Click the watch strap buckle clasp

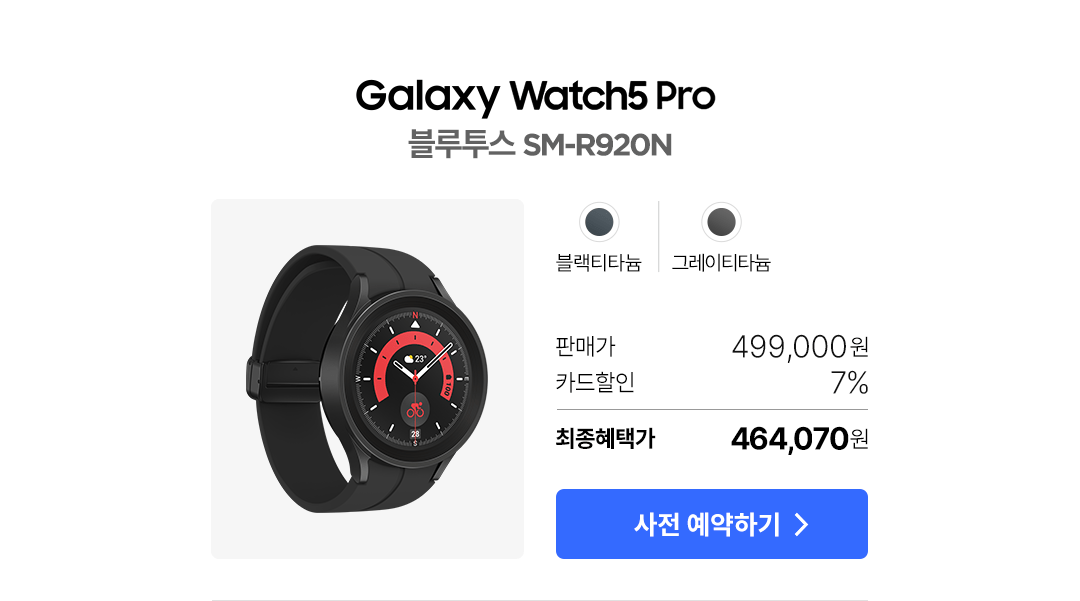(255, 379)
